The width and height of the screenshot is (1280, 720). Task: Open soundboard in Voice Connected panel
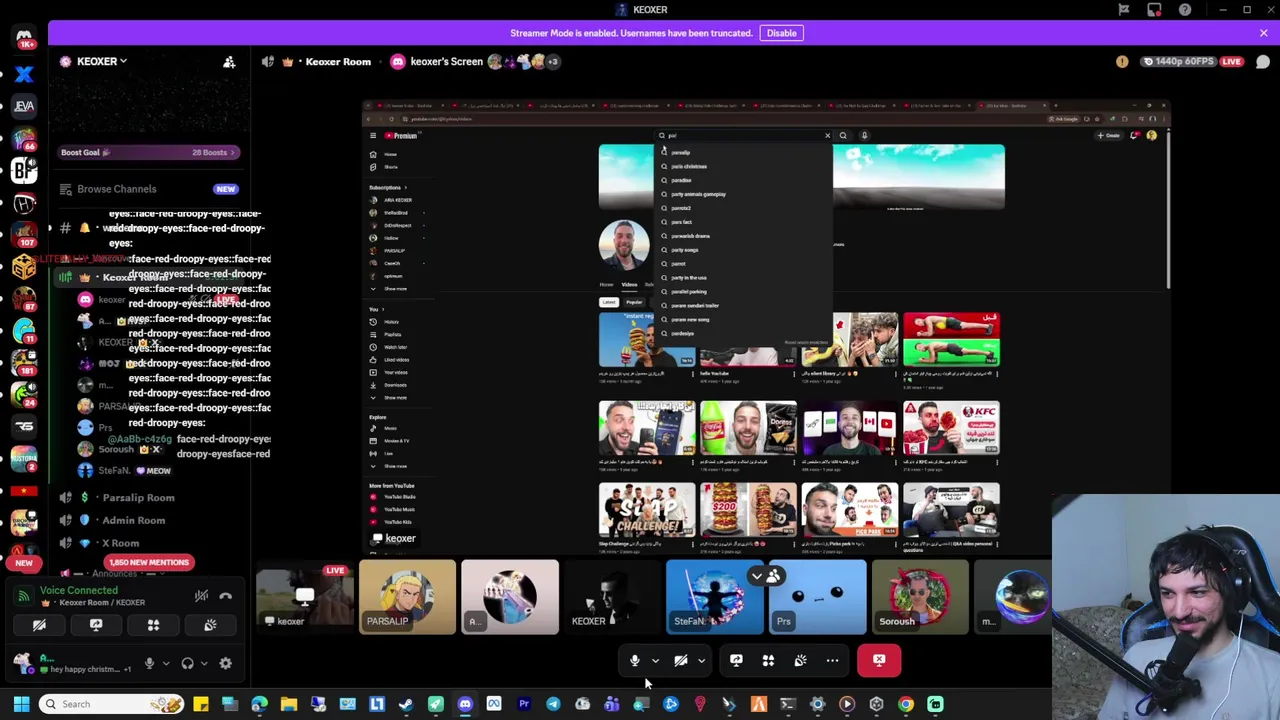[210, 625]
